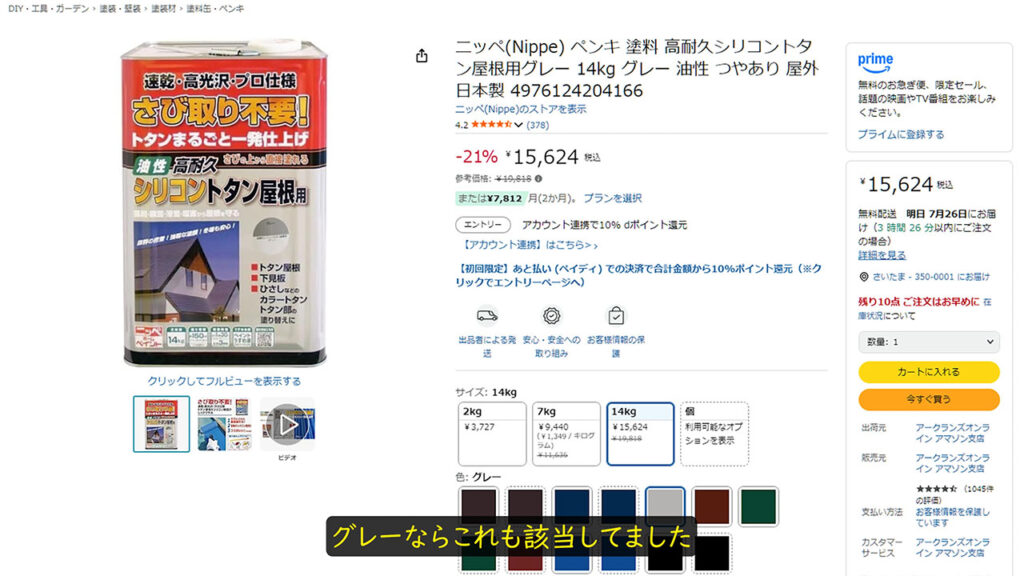Click the safety and security badge icon
The width and height of the screenshot is (1024, 576).
551,316
